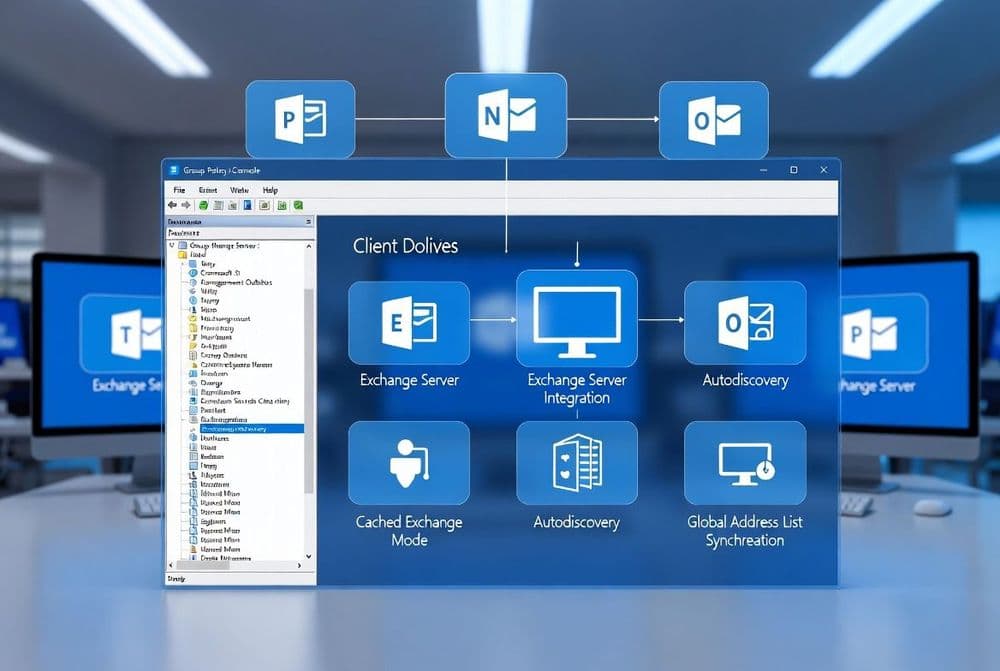The height and width of the screenshot is (671, 1000).
Task: Click the forward navigation arrow button
Action: 186,205
